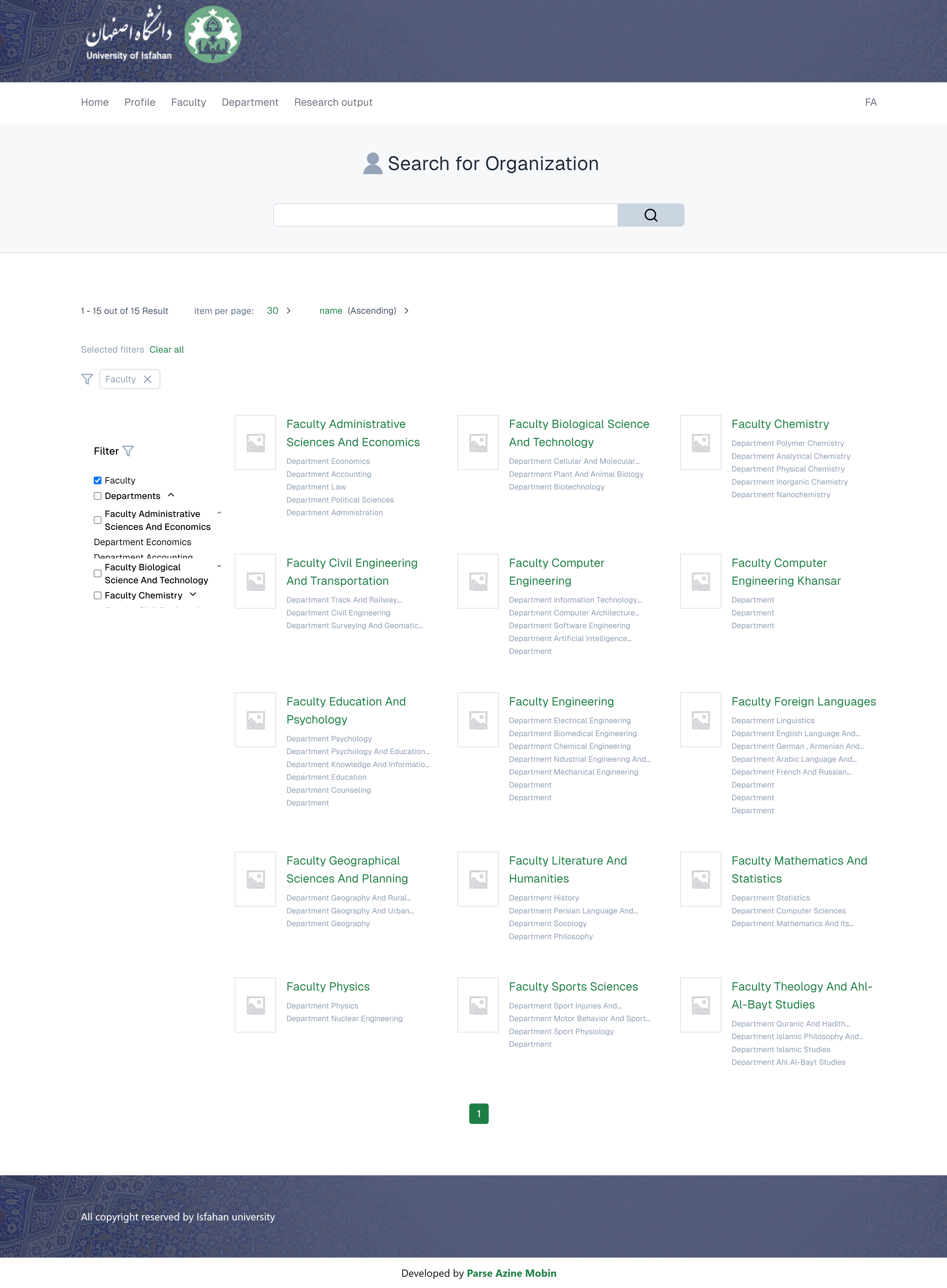Viewport: 947px width, 1288px height.
Task: Open Faculty Engineering title link
Action: (561, 702)
